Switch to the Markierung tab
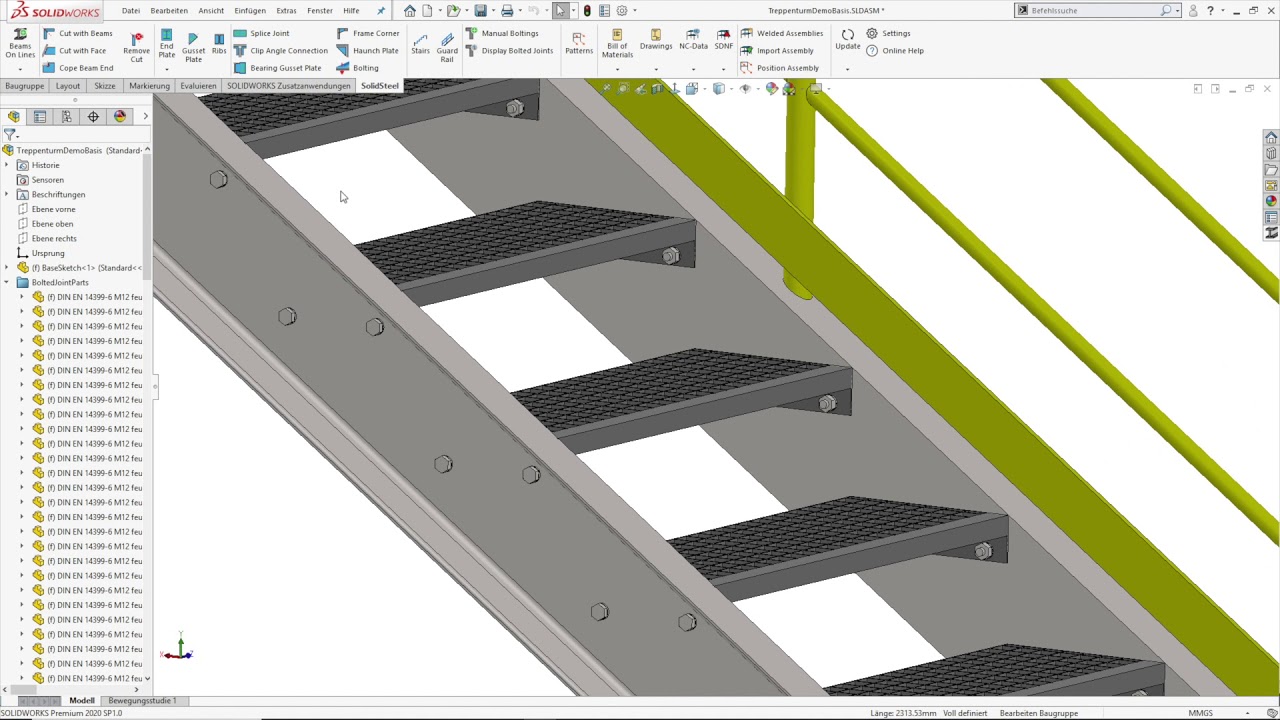This screenshot has height=720, width=1280. click(x=149, y=86)
